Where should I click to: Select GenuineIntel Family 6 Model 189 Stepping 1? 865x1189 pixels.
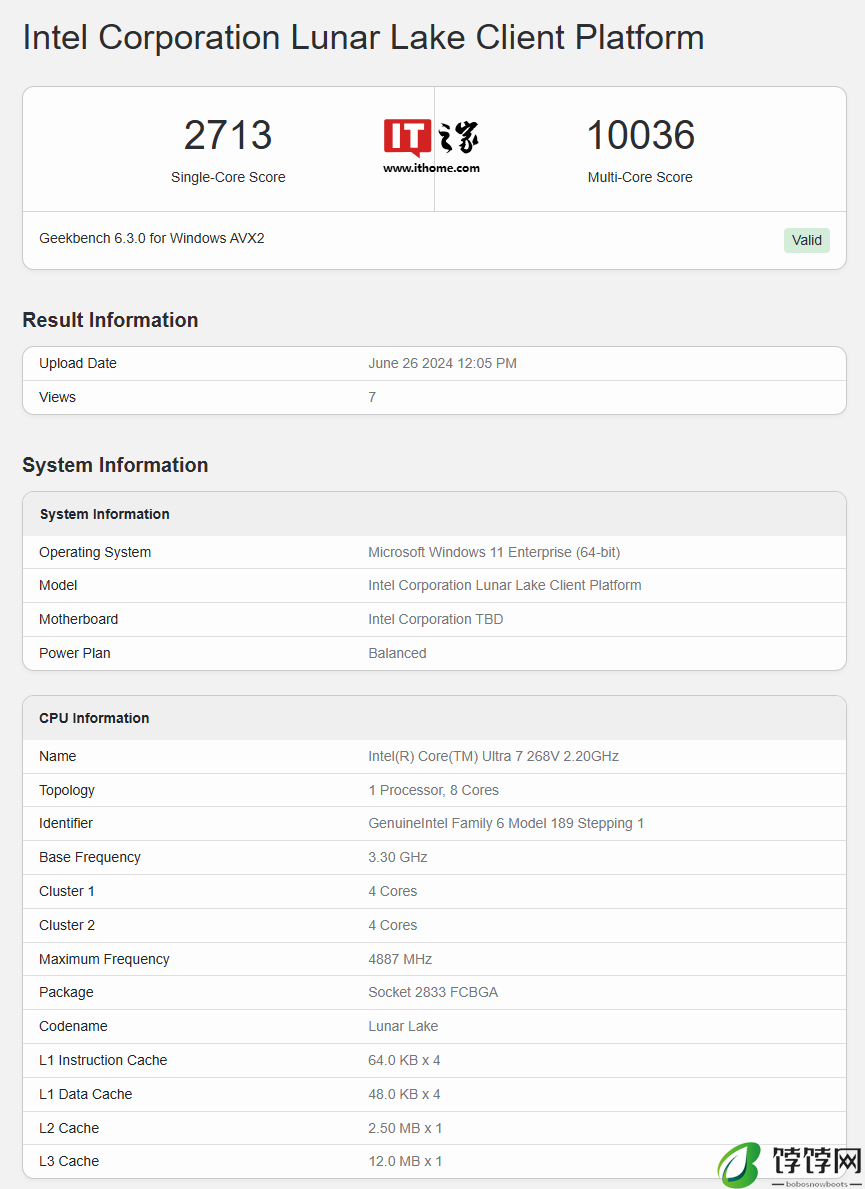pyautogui.click(x=506, y=824)
